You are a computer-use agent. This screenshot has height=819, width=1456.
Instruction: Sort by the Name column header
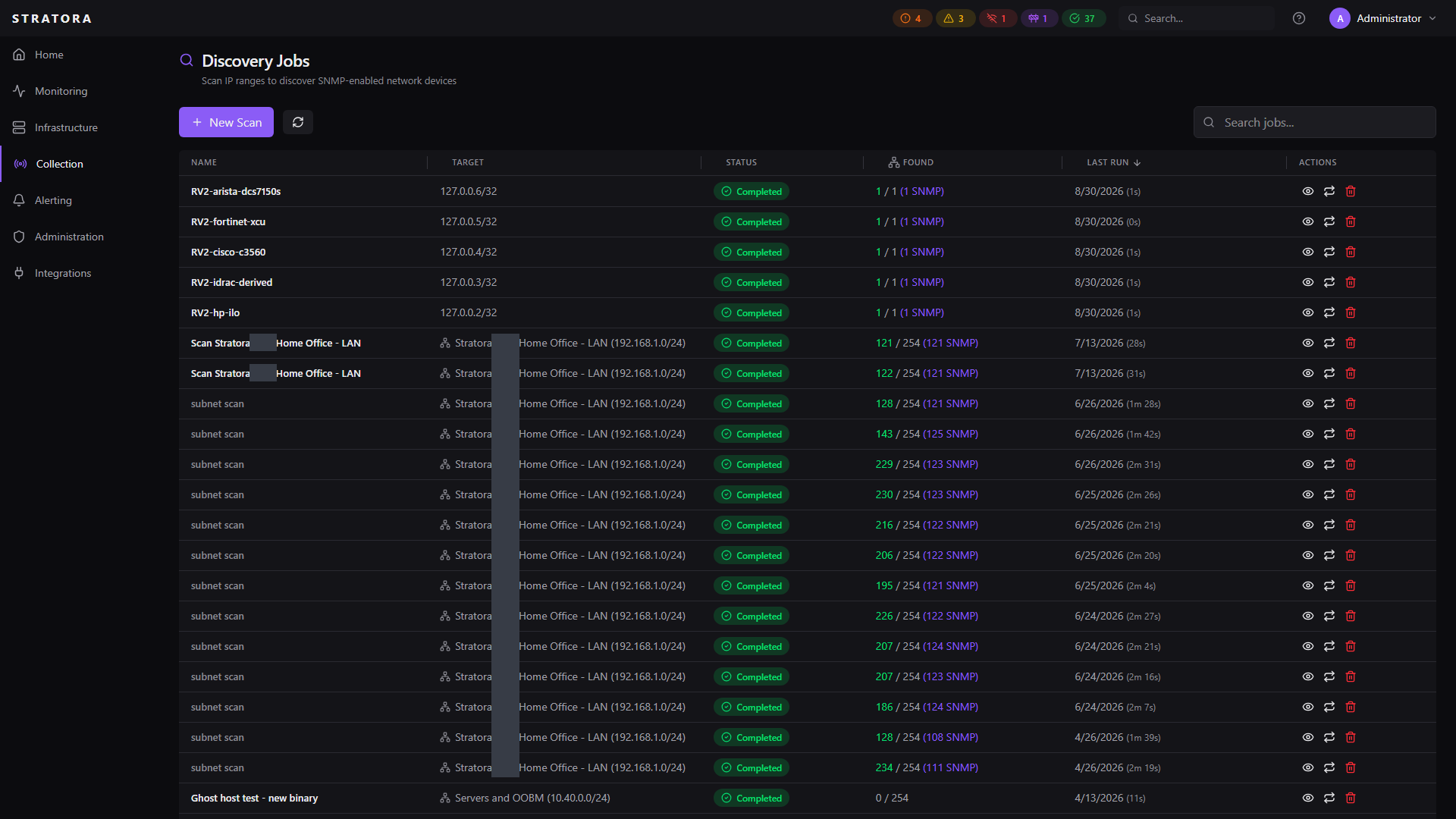204,162
